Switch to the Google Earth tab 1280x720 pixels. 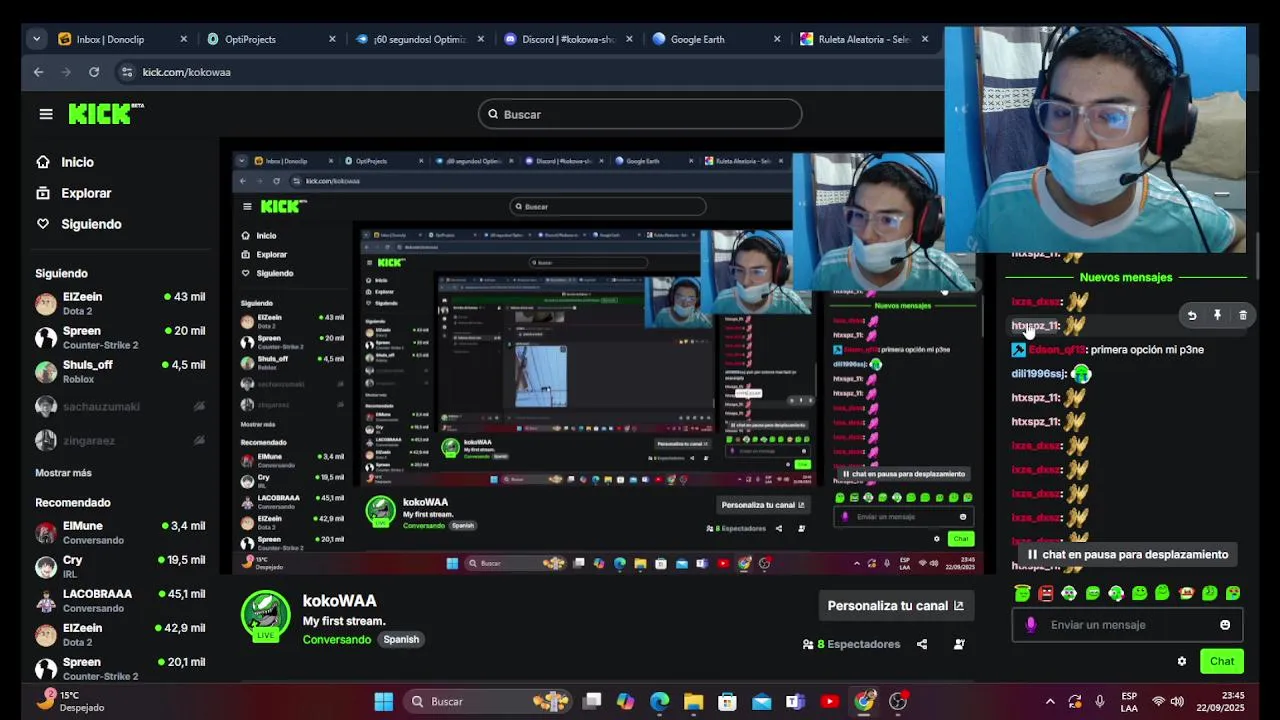click(x=717, y=39)
